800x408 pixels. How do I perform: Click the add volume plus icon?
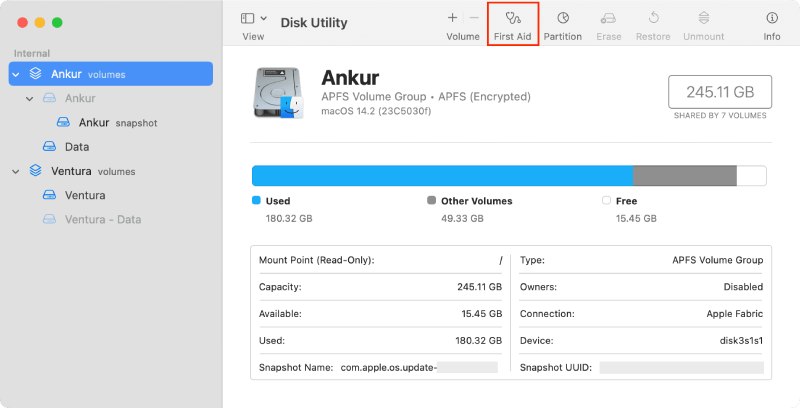[x=452, y=18]
